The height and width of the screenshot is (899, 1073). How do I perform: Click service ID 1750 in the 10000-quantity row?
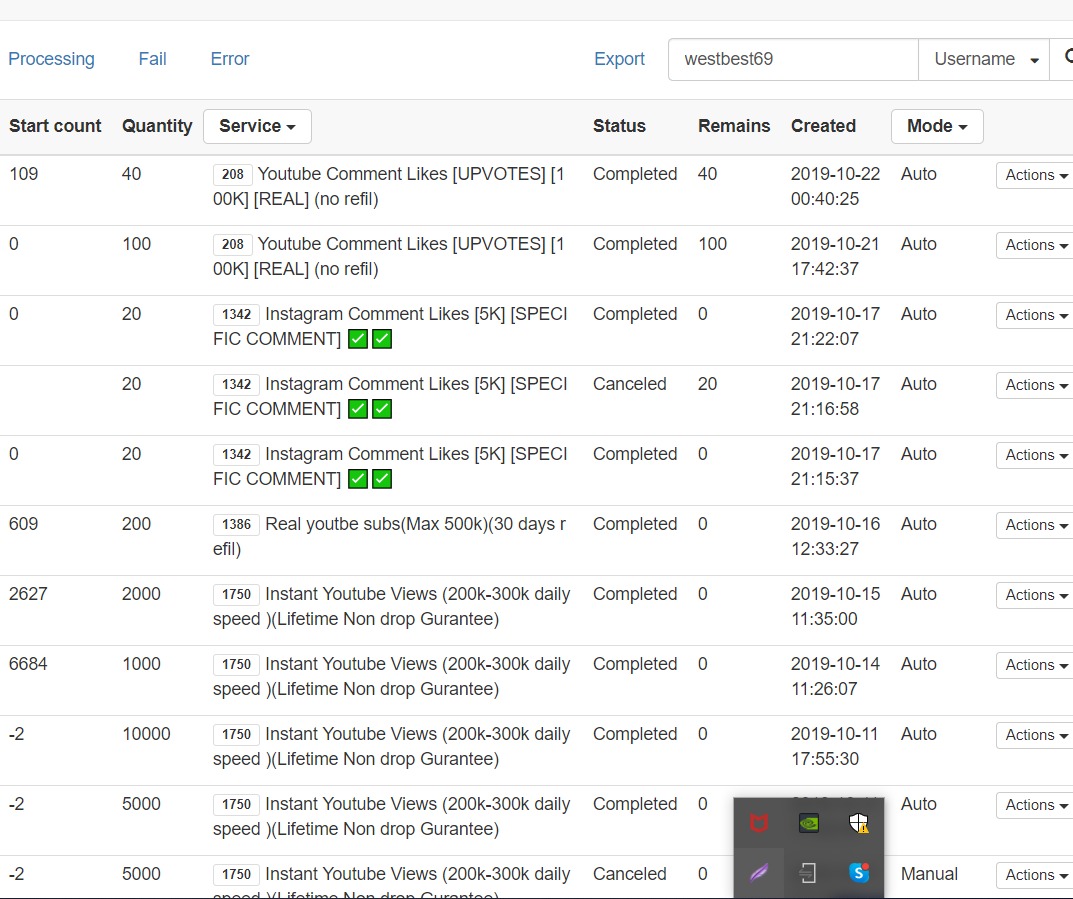pos(236,734)
